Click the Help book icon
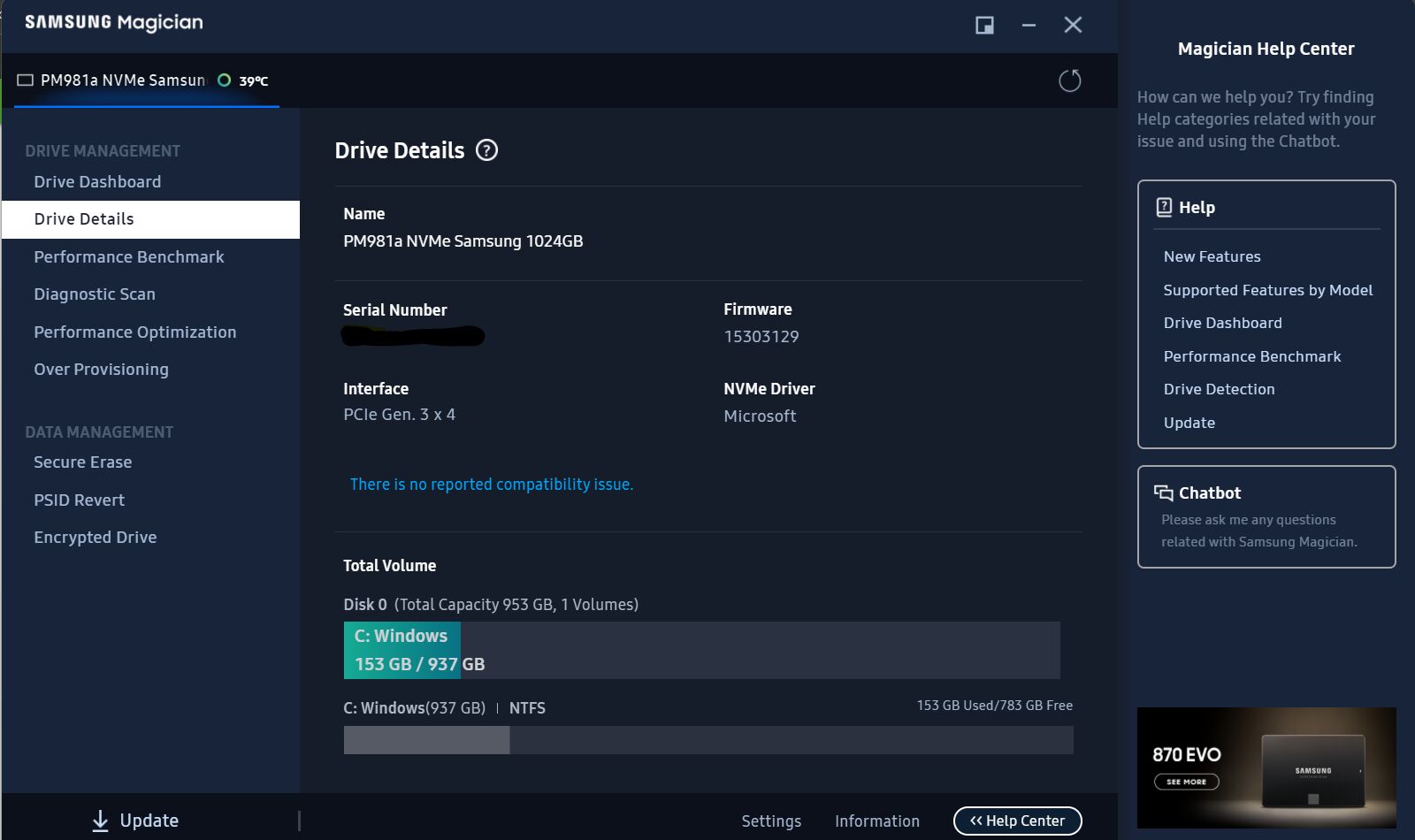1415x840 pixels. pos(1164,207)
